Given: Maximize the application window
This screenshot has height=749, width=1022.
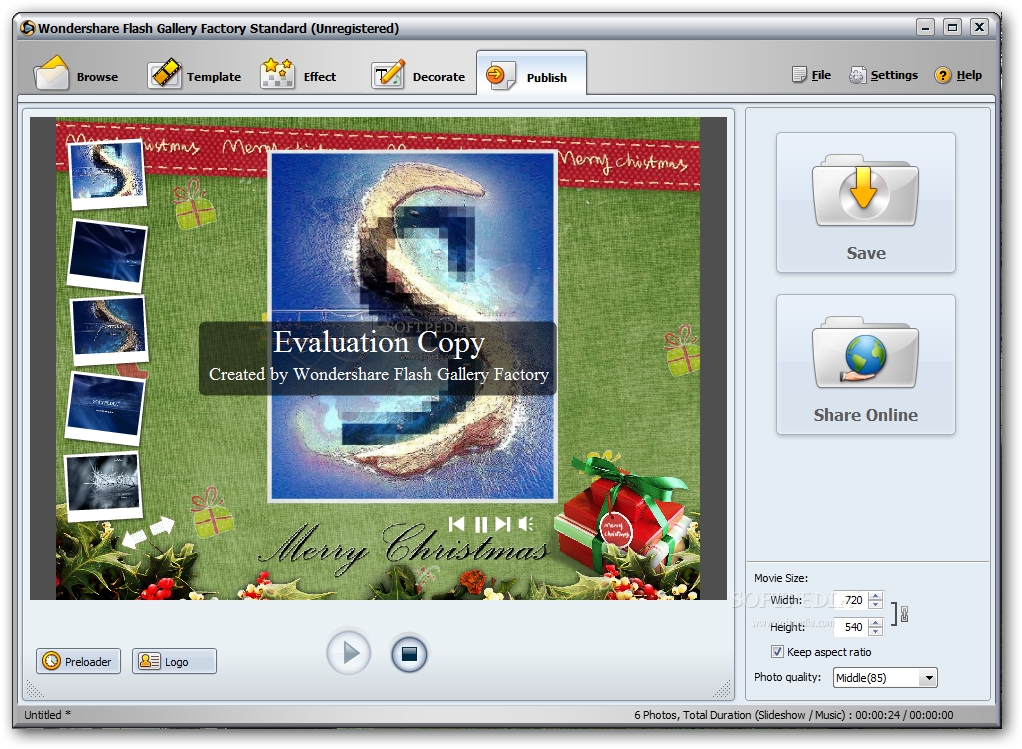Looking at the screenshot, I should coord(952,27).
